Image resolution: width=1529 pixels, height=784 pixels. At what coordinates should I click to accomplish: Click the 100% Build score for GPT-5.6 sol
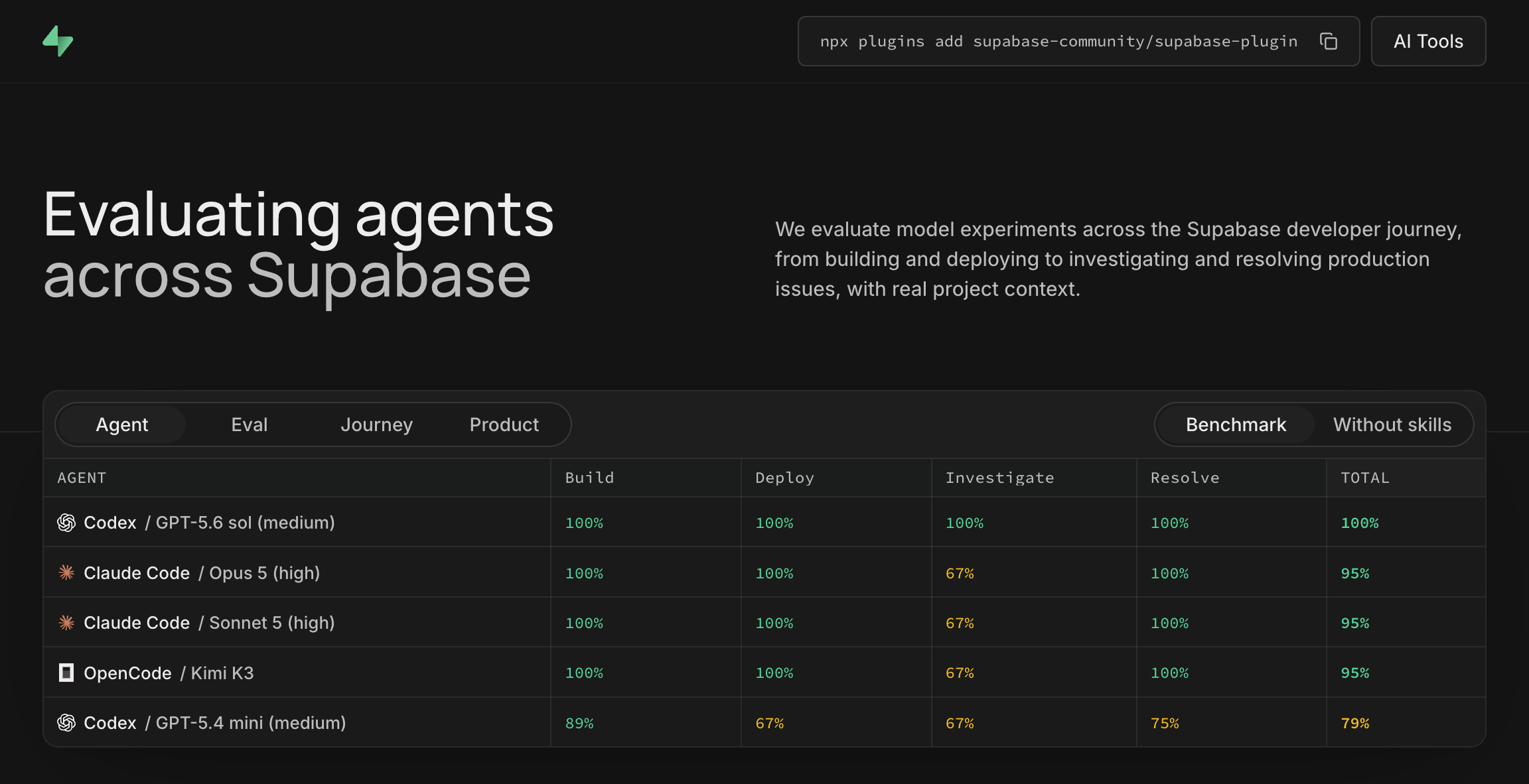pyautogui.click(x=584, y=523)
